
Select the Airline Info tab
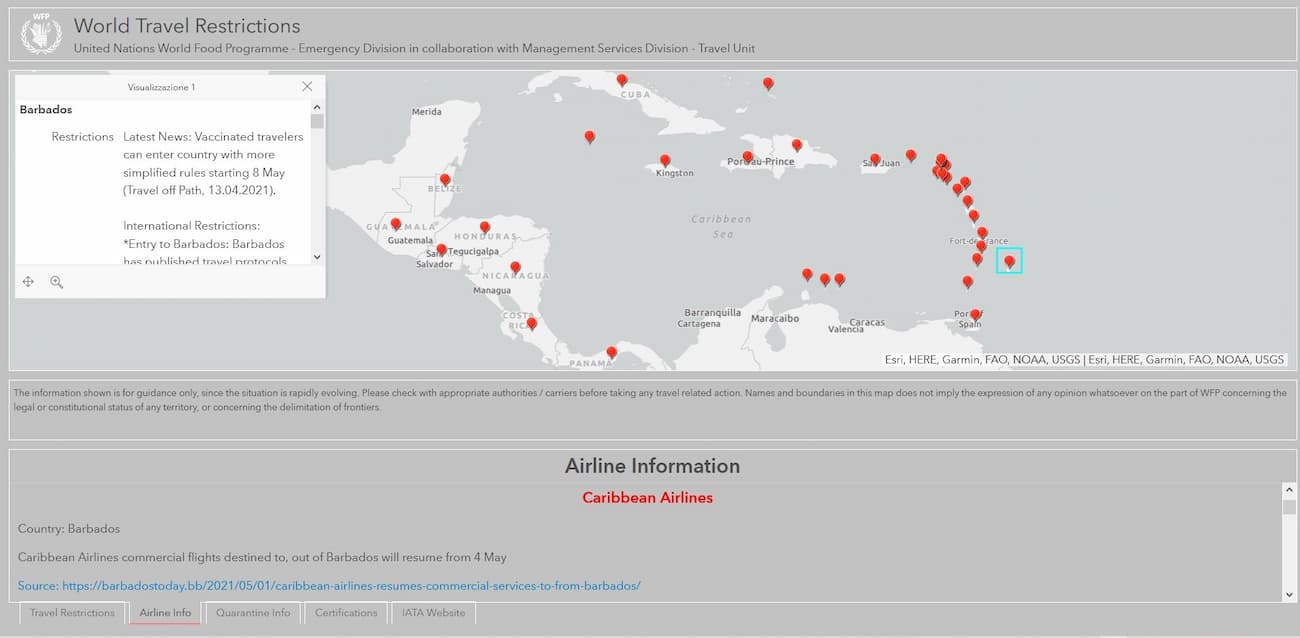pos(165,613)
